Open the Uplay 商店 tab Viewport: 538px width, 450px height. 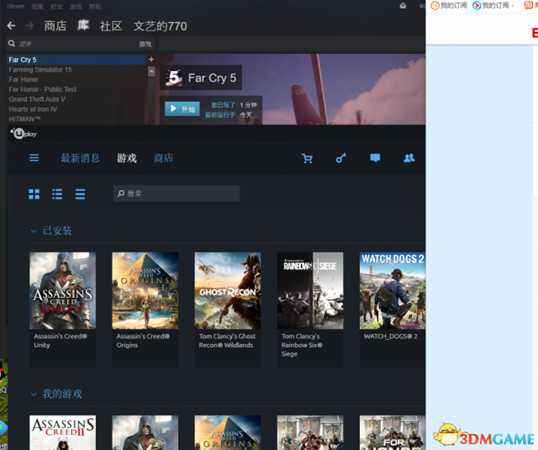(163, 158)
